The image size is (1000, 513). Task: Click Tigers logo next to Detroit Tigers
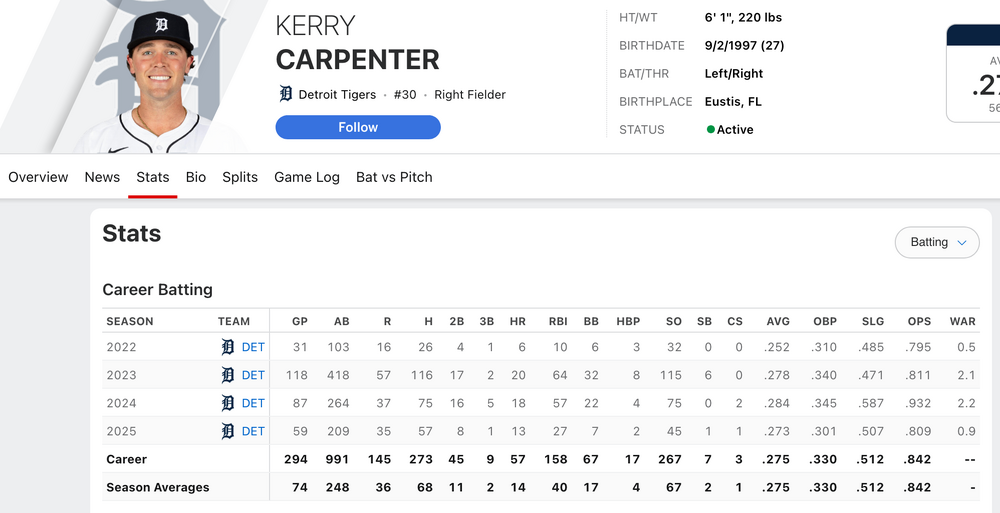(286, 94)
